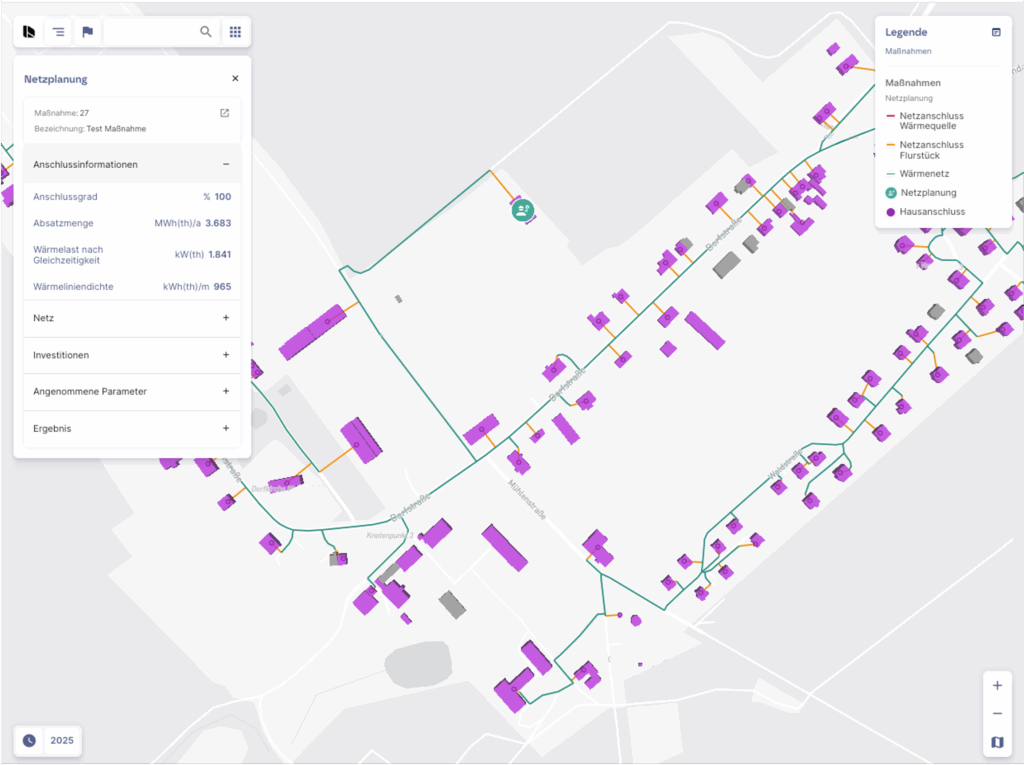The height and width of the screenshot is (765, 1024).
Task: Open Maßnahme 27 in external view
Action: pos(225,113)
